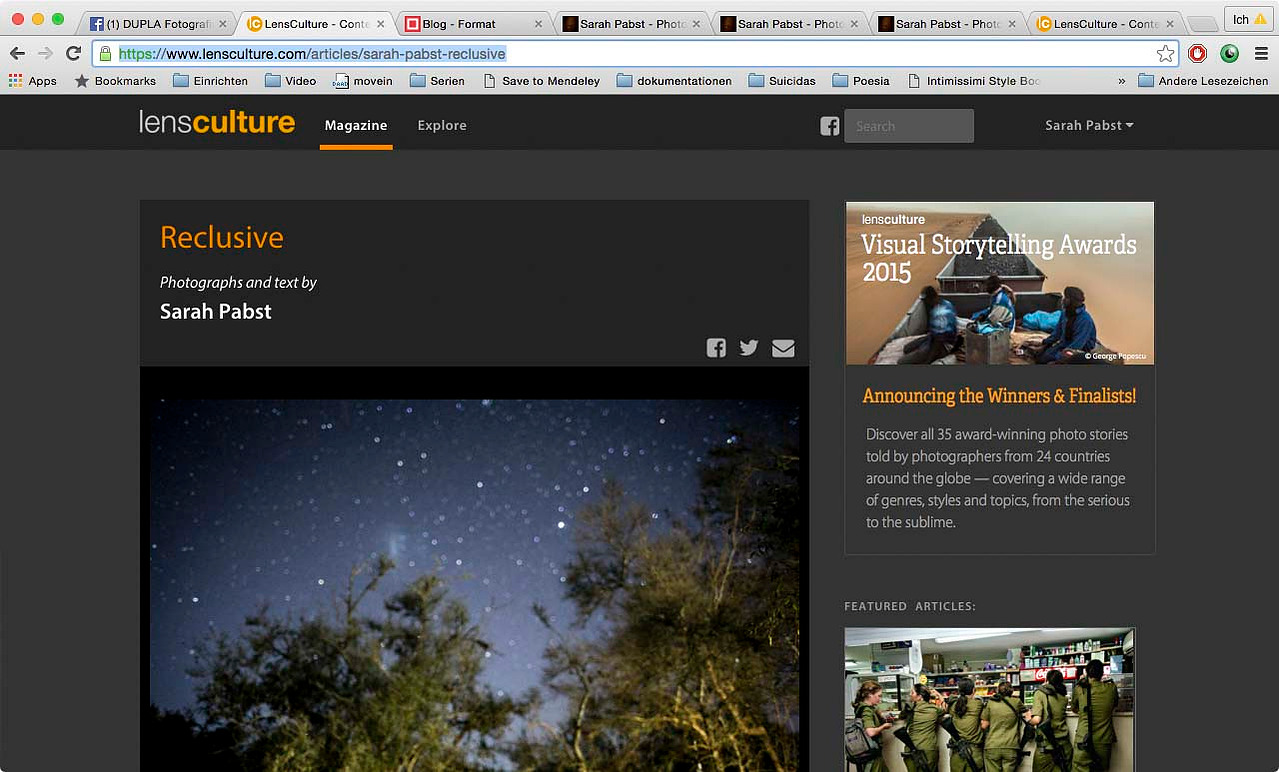Click the browser forward arrow
Viewport: 1279px width, 772px height.
45,54
